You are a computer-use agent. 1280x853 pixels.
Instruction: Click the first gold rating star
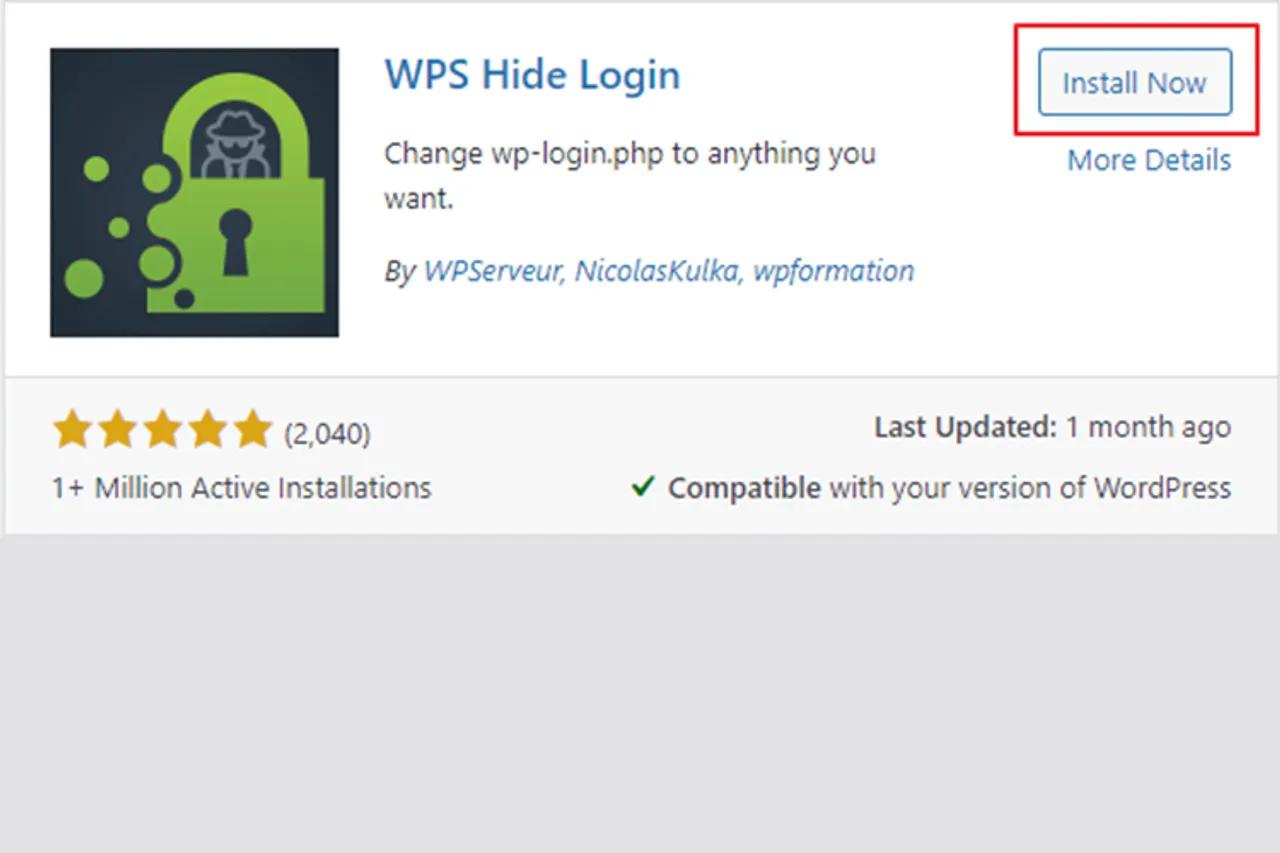[73, 430]
